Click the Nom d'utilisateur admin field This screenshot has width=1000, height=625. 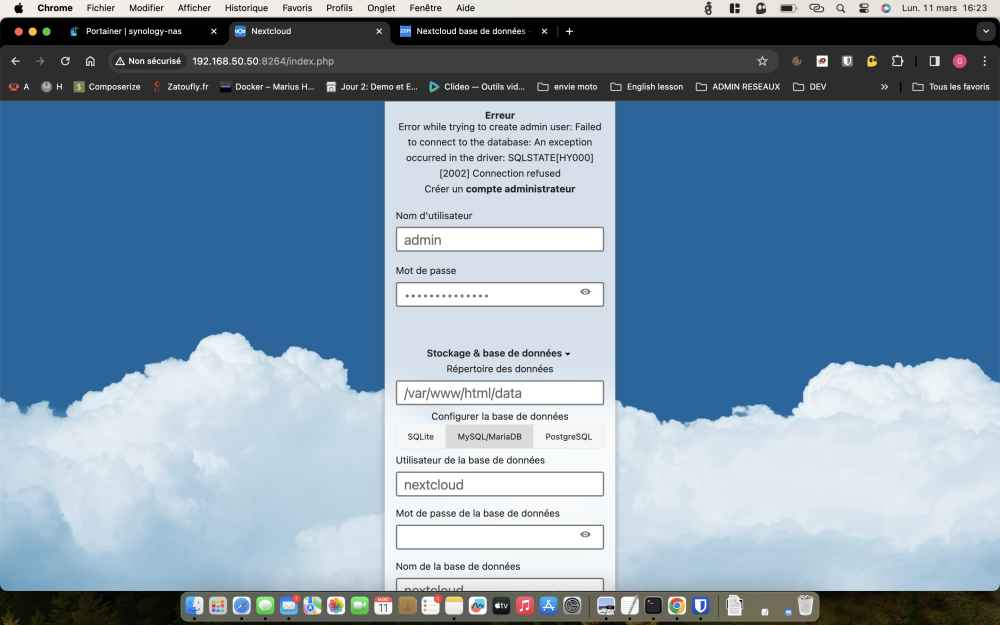(x=499, y=240)
